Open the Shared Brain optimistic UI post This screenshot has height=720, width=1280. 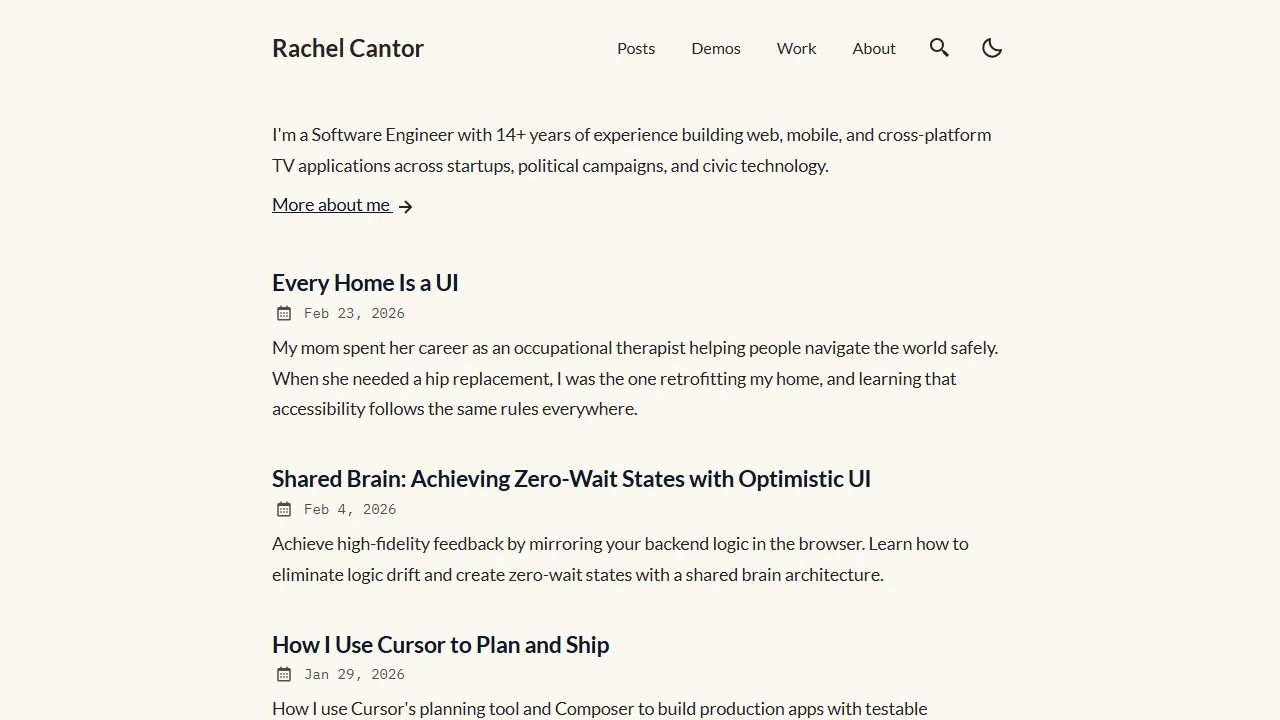pos(571,479)
